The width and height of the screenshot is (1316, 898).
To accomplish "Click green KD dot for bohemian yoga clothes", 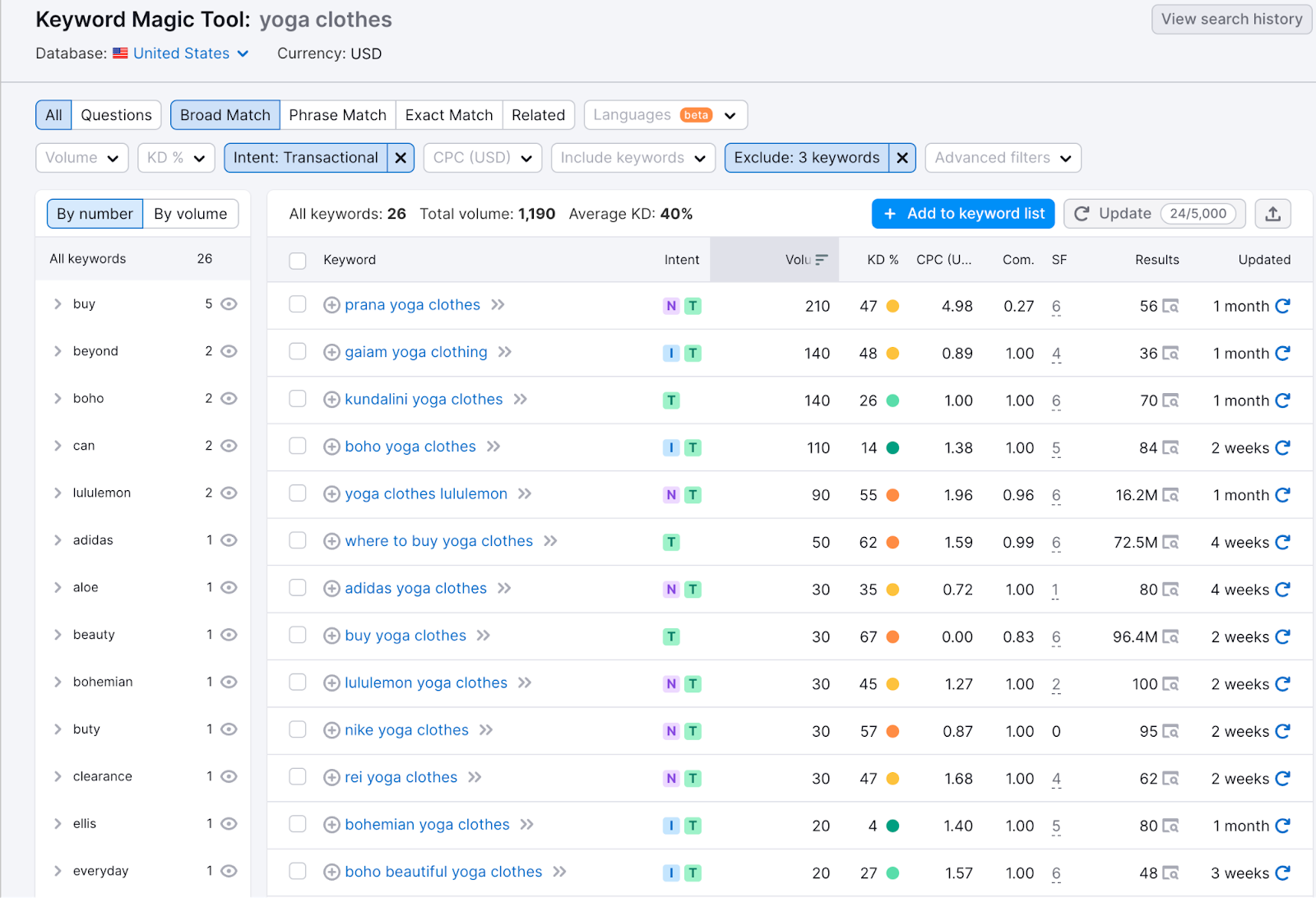I will tap(892, 826).
